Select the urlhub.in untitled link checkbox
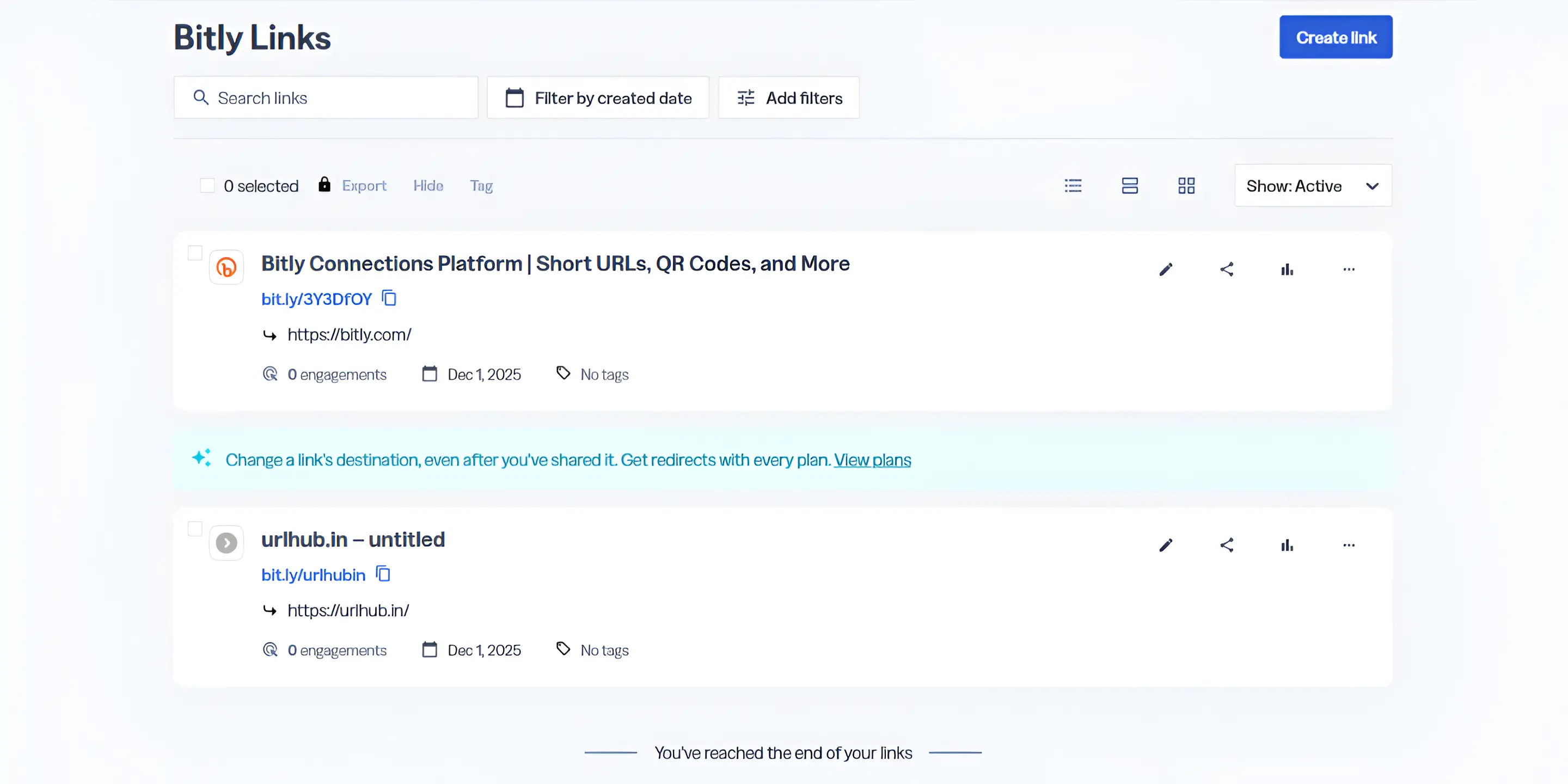The image size is (1568, 784). pyautogui.click(x=195, y=529)
